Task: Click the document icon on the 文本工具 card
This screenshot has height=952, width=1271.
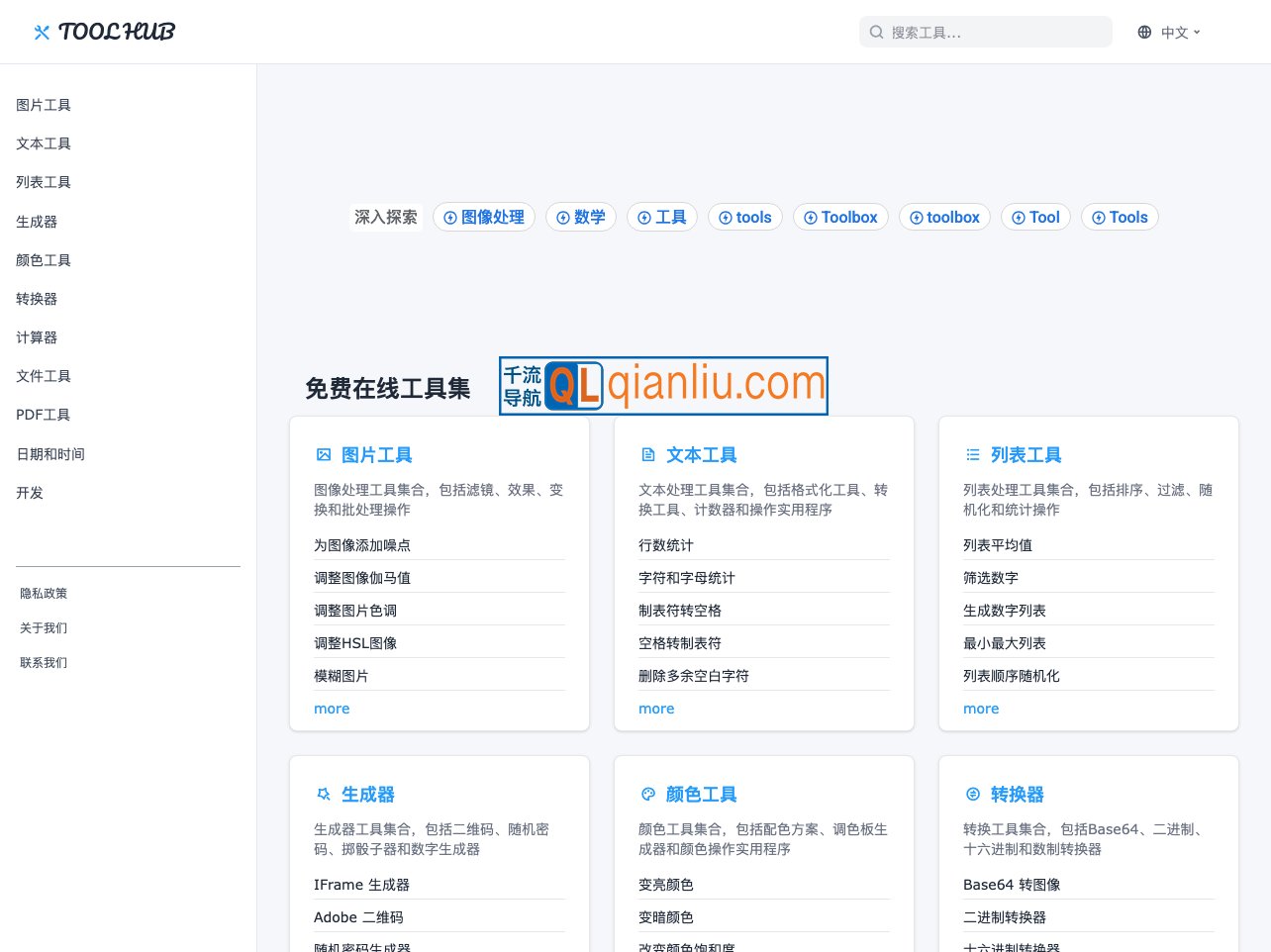Action: pos(648,454)
